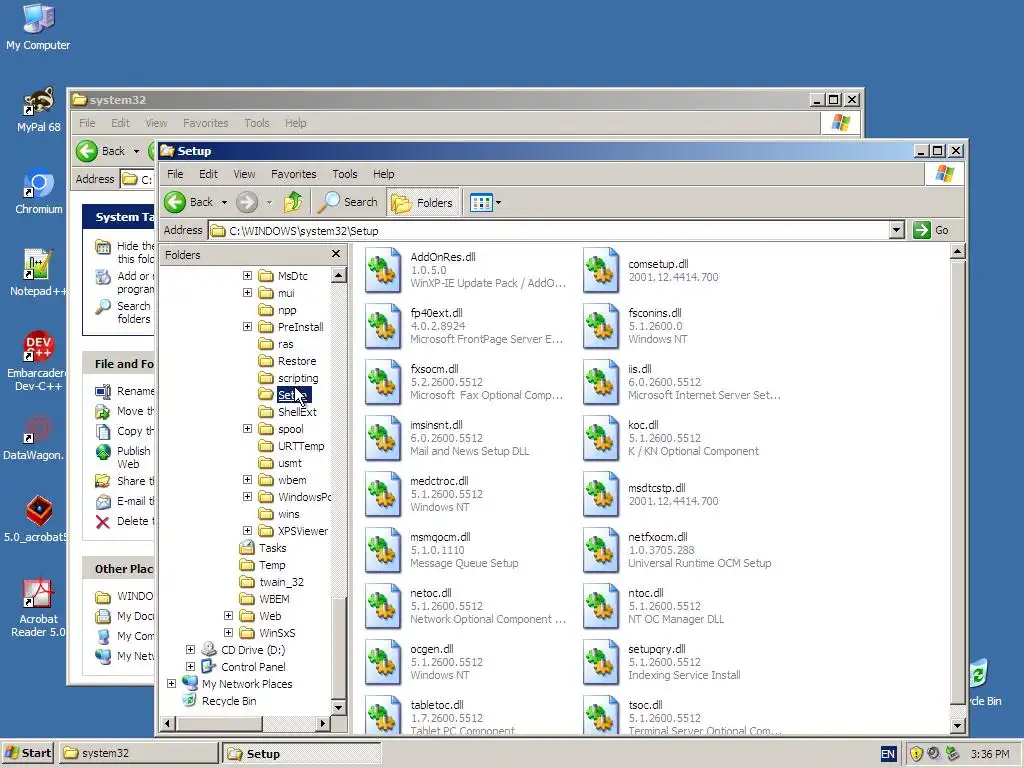Open the Views icon in Setup toolbar

pos(481,202)
